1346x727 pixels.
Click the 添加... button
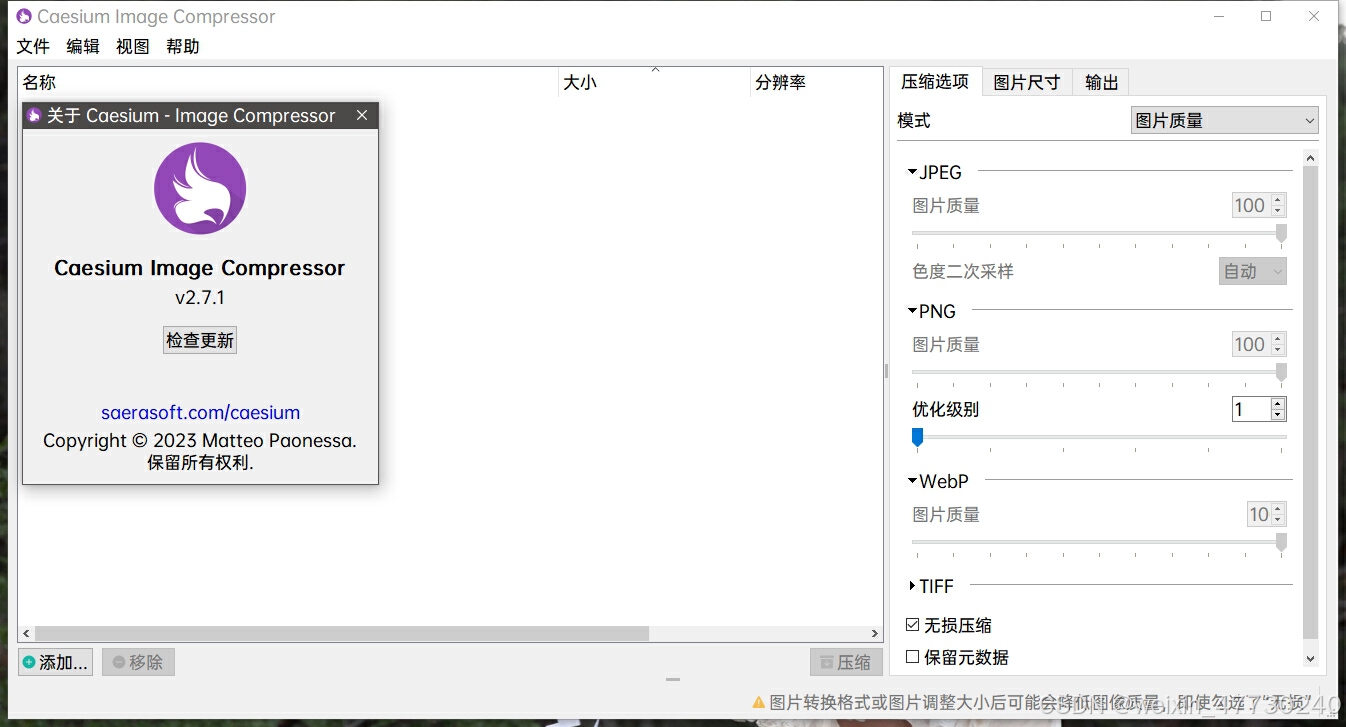pyautogui.click(x=56, y=662)
